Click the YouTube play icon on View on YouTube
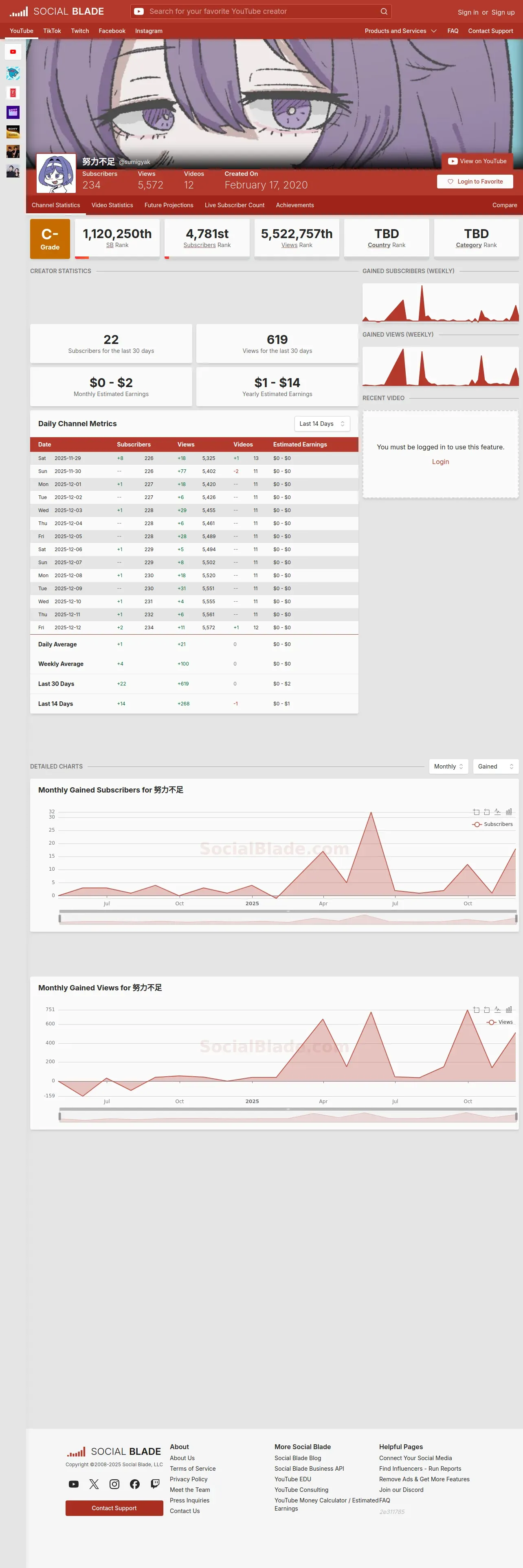The image size is (523, 1568). [453, 161]
